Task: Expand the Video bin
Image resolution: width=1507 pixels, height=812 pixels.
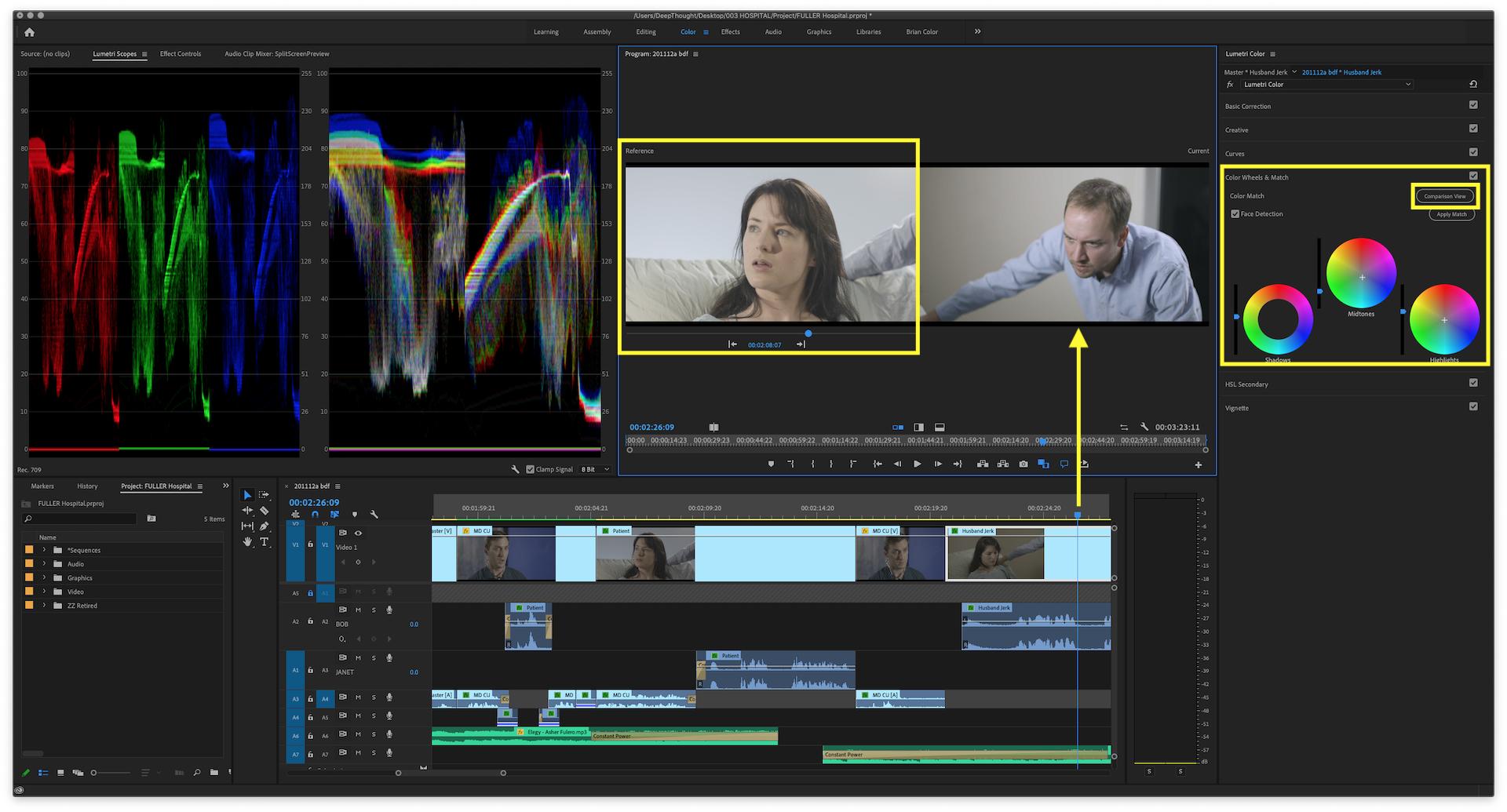Action: click(44, 592)
